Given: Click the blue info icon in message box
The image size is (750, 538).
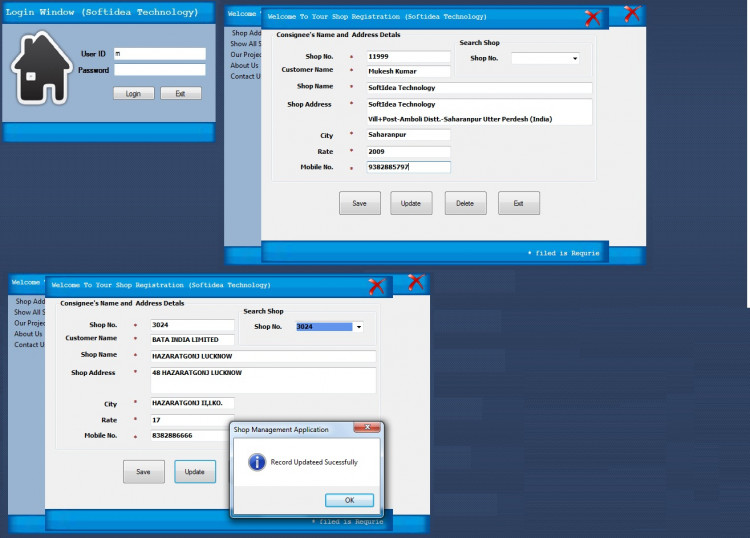Looking at the screenshot, I should pyautogui.click(x=256, y=462).
